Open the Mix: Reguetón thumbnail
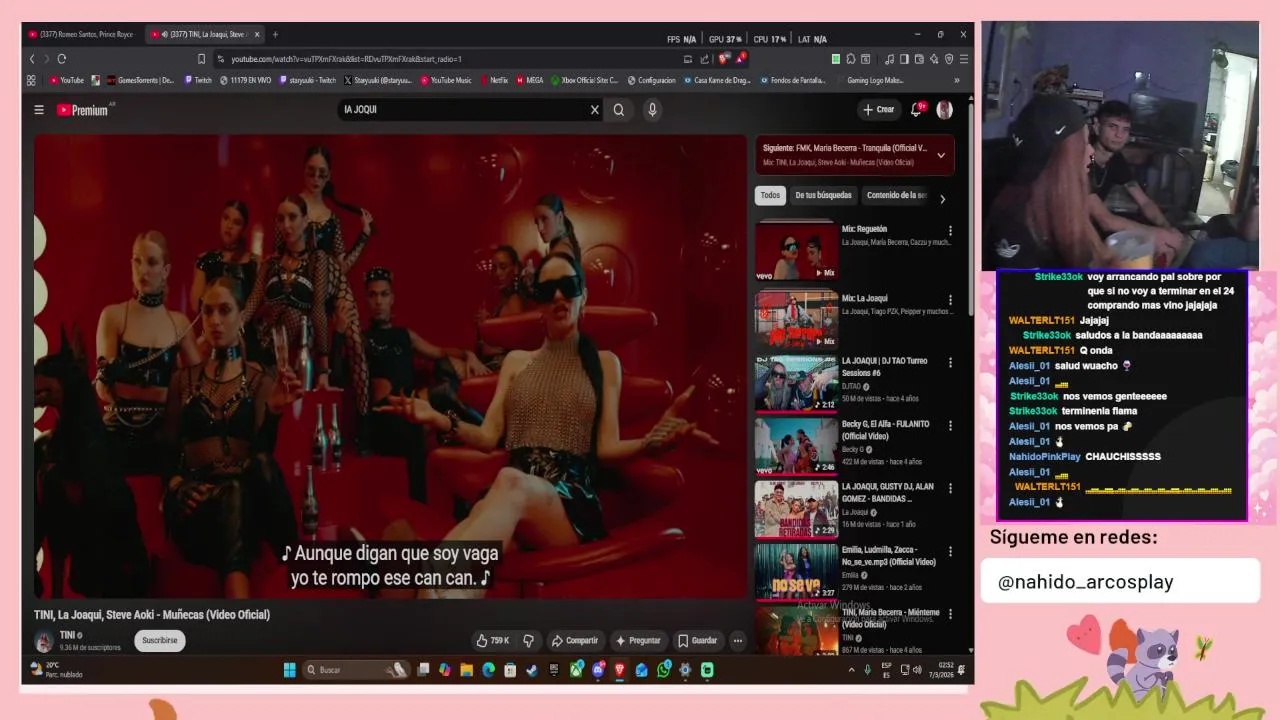 (x=796, y=250)
